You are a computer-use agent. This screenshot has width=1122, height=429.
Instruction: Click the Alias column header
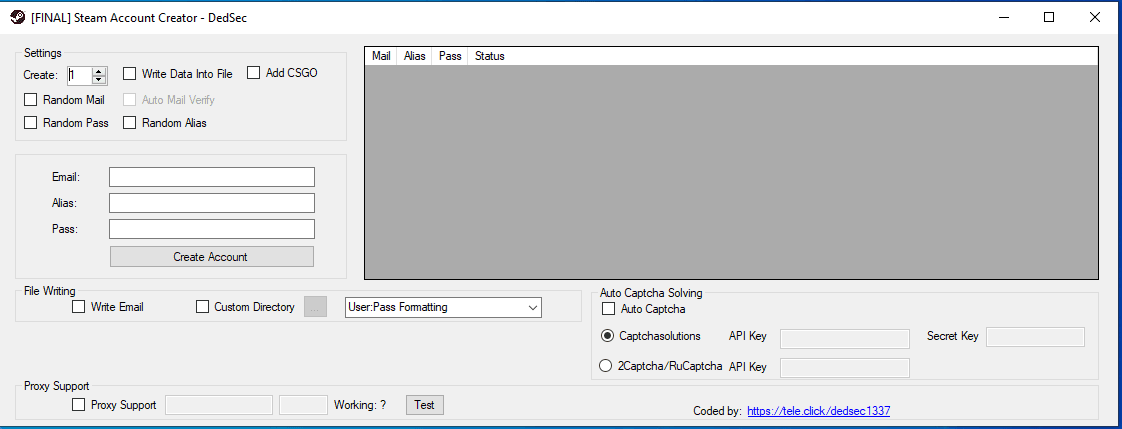[414, 56]
